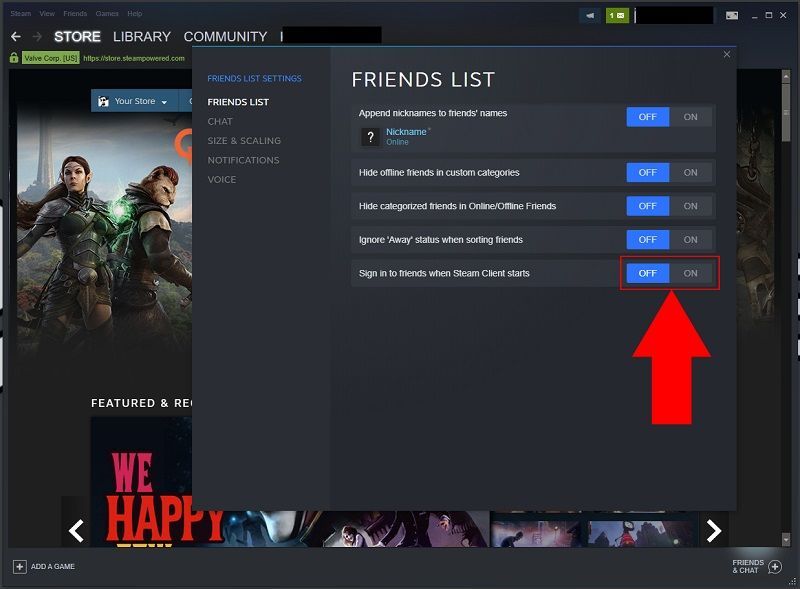The width and height of the screenshot is (800, 589).
Task: Go forward with the right arrow button
Action: click(37, 37)
